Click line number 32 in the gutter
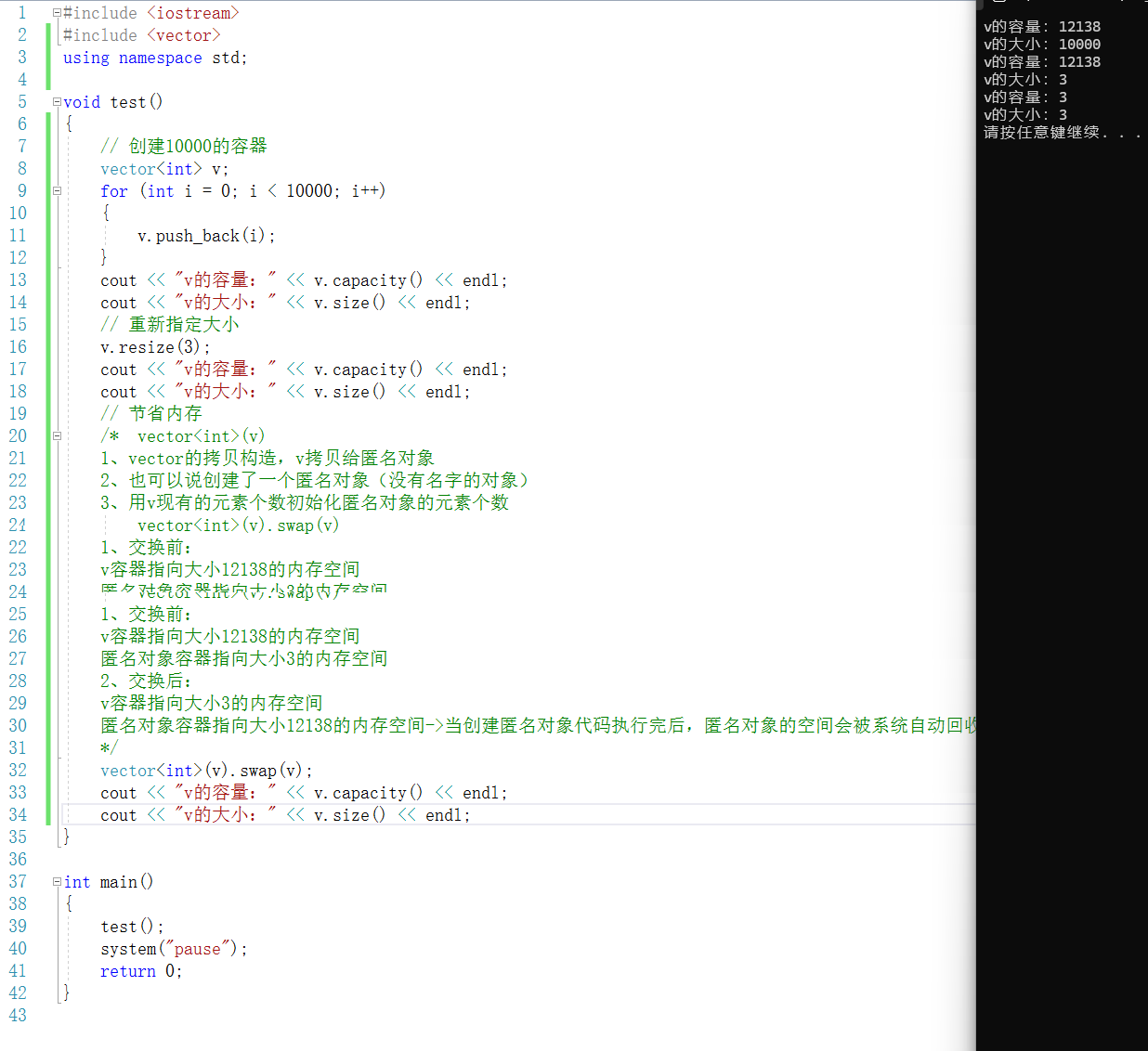The width and height of the screenshot is (1148, 1051). coord(18,771)
